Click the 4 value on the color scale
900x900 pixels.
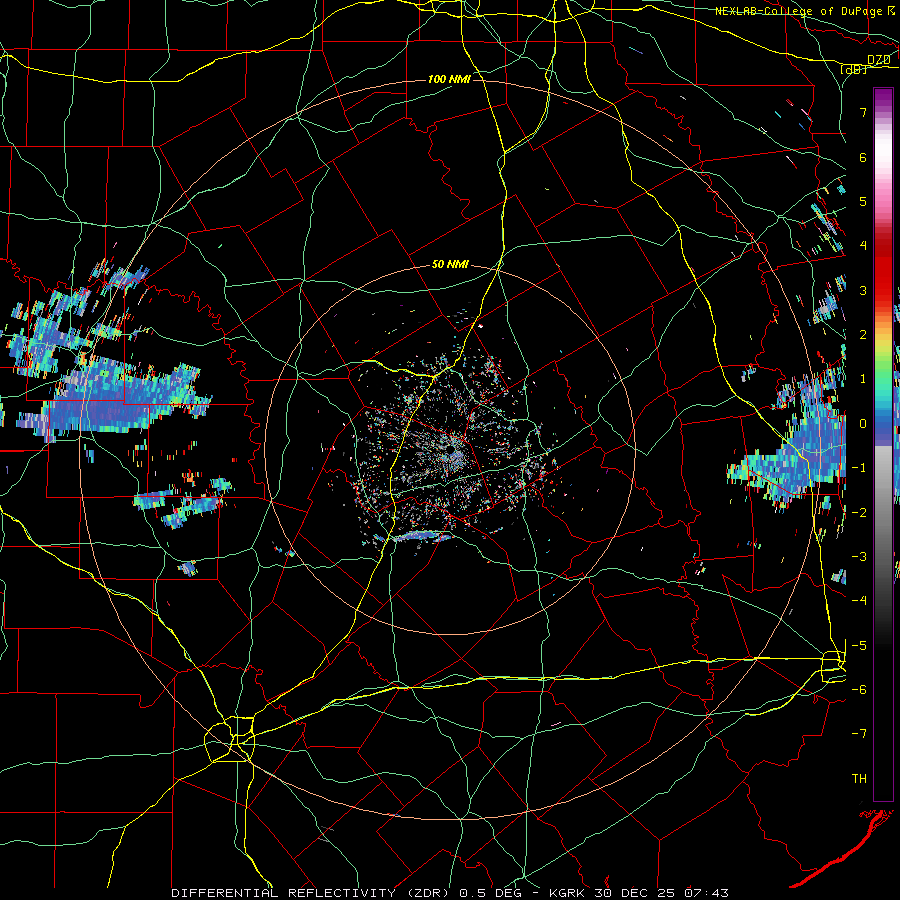click(863, 246)
